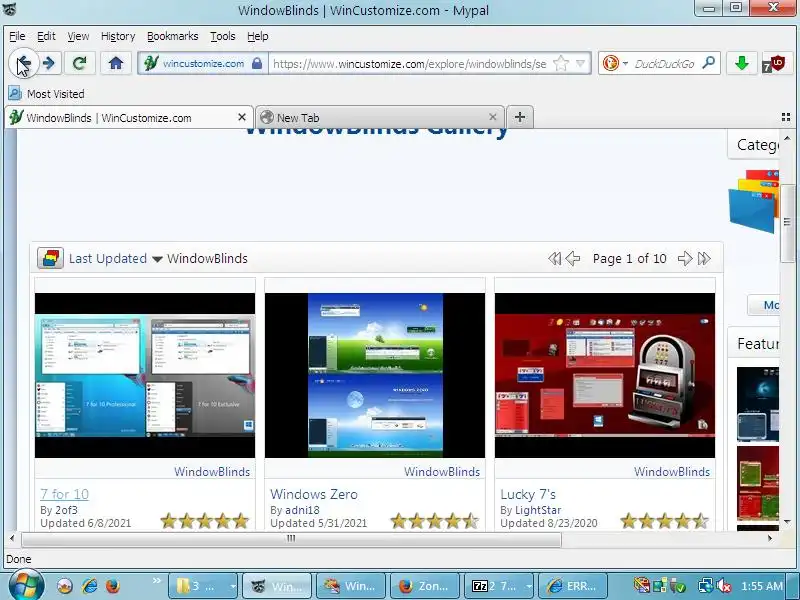800x600 pixels.
Task: Click the 7 for 10 title link
Action: pos(64,494)
